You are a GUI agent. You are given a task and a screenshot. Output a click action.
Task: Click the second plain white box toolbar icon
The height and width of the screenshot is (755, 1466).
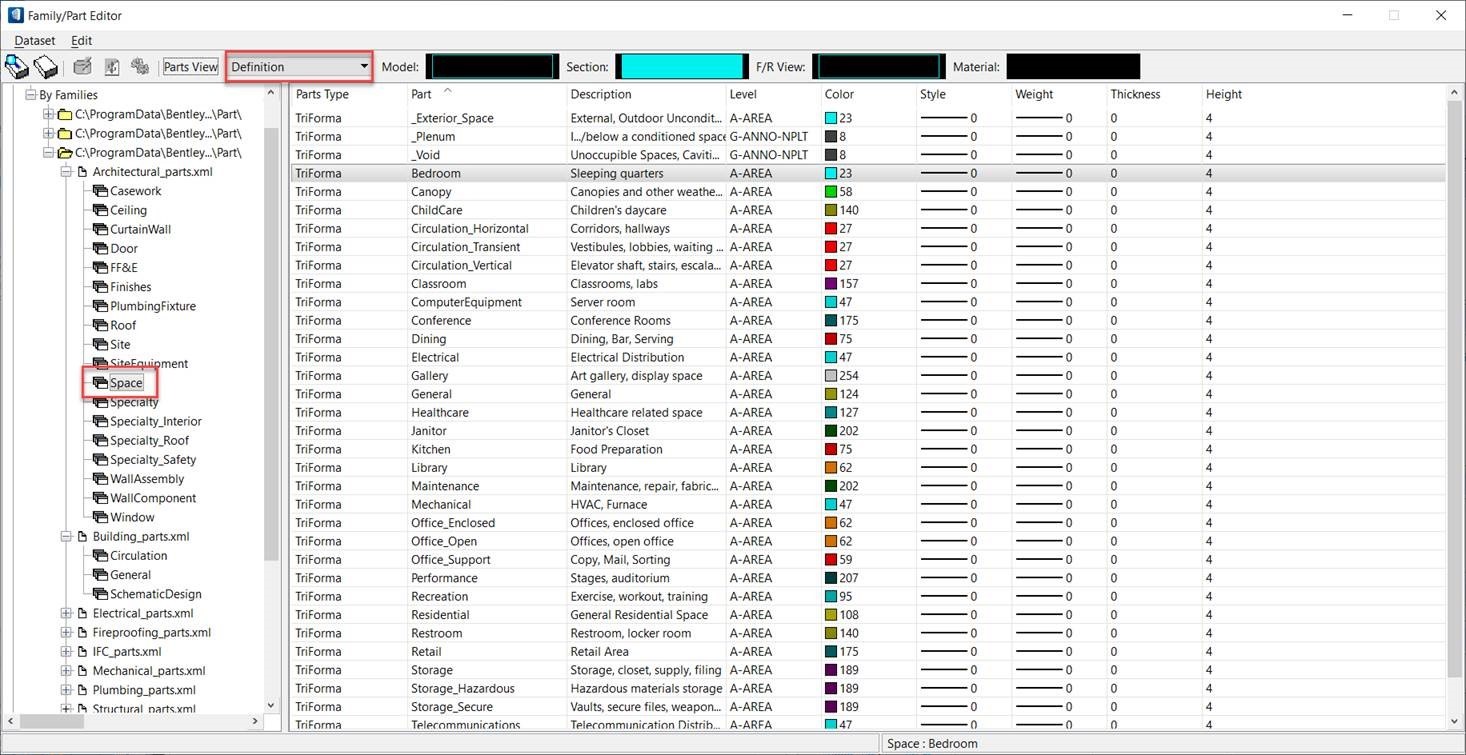46,67
